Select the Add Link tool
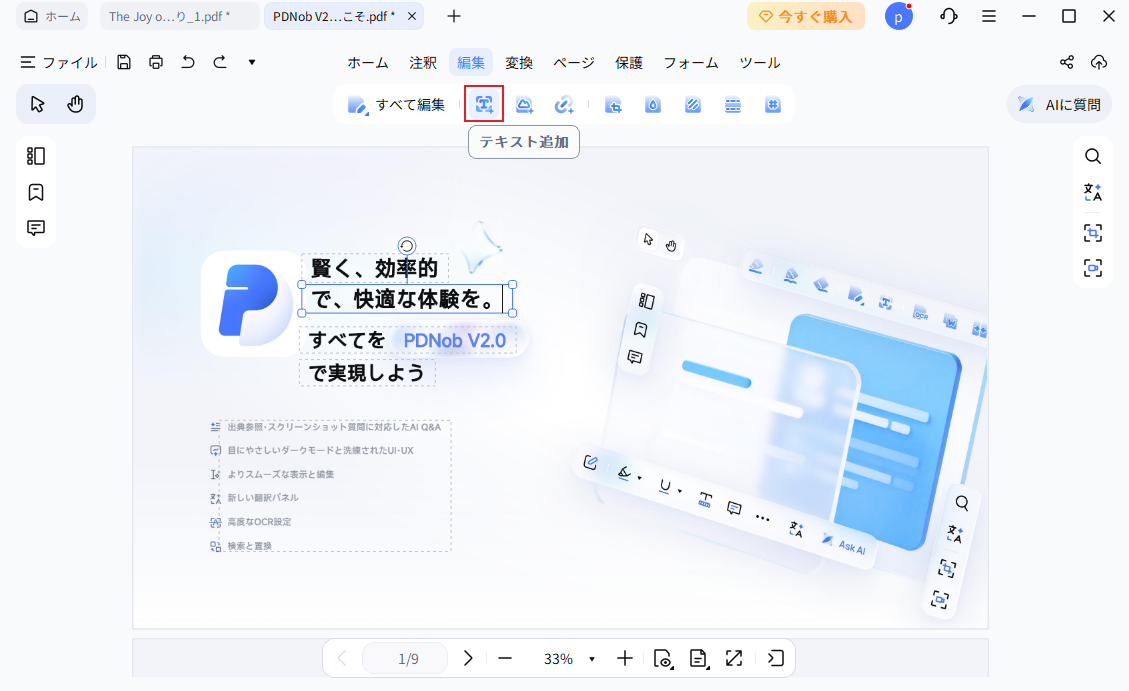Screen dimensions: 1129x691 point(564,104)
